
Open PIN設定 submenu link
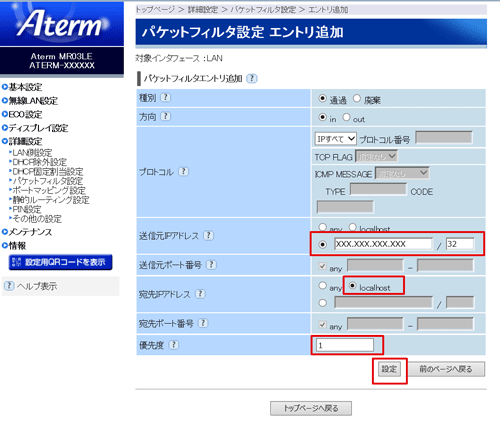[27, 209]
